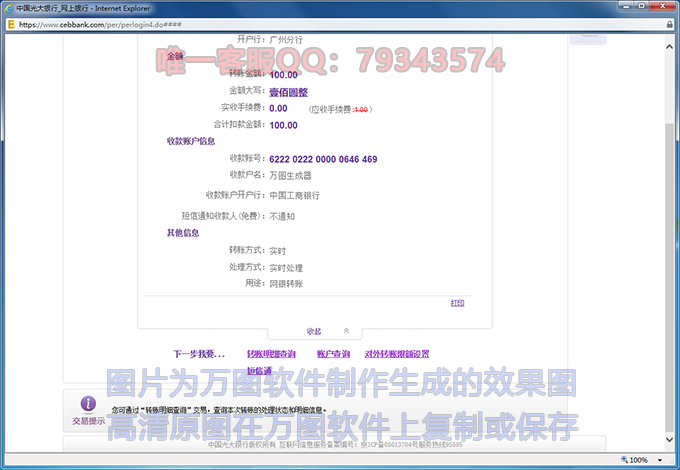
Task: Click the bank site icon in address bar
Action: 11,23
